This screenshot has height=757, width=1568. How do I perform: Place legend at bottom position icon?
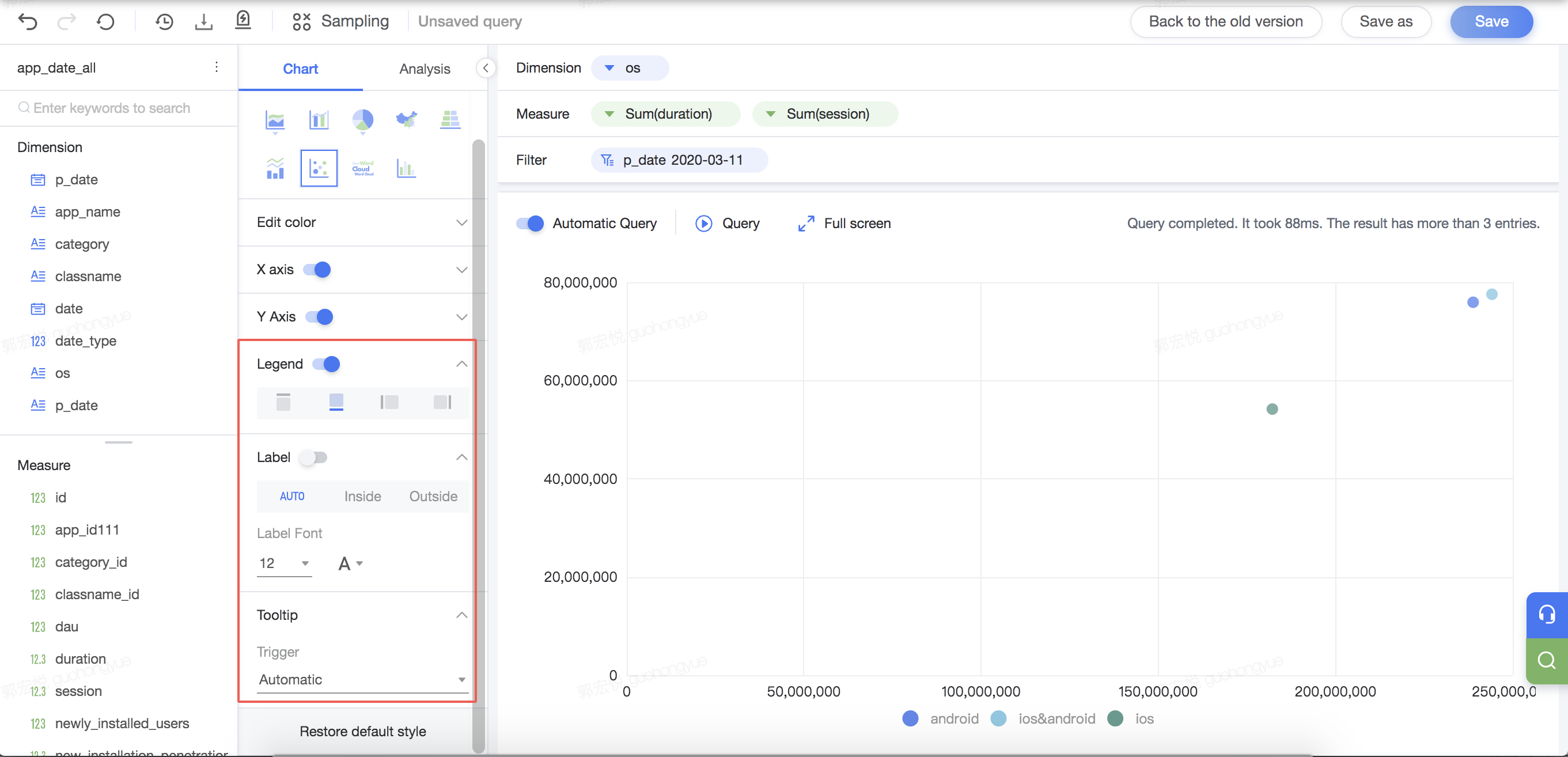pos(336,402)
